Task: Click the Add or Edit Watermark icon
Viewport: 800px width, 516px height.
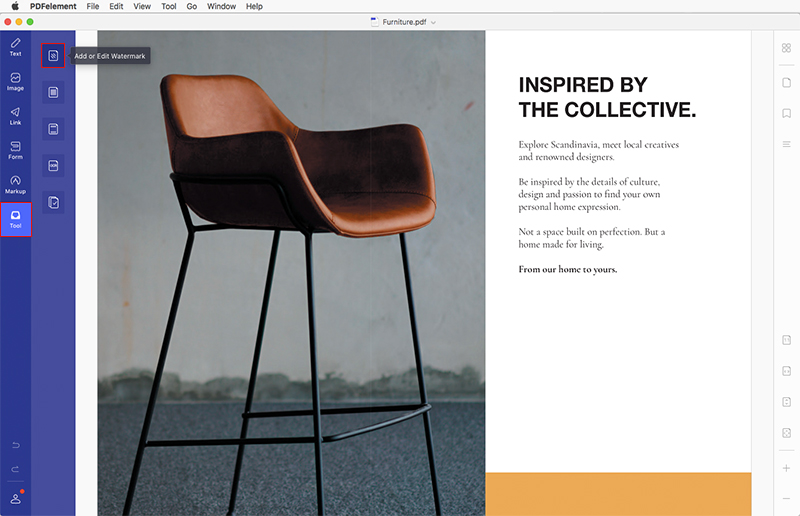Action: click(53, 56)
